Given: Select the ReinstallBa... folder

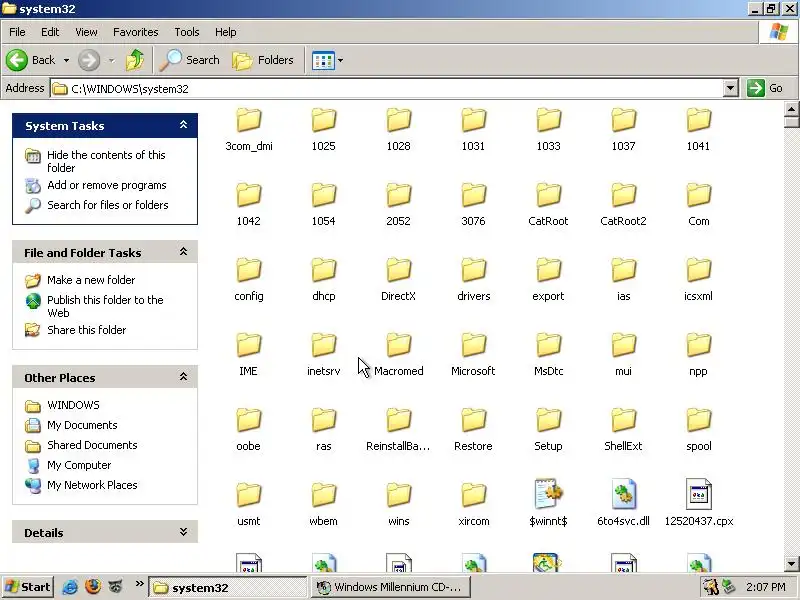Looking at the screenshot, I should [x=398, y=430].
